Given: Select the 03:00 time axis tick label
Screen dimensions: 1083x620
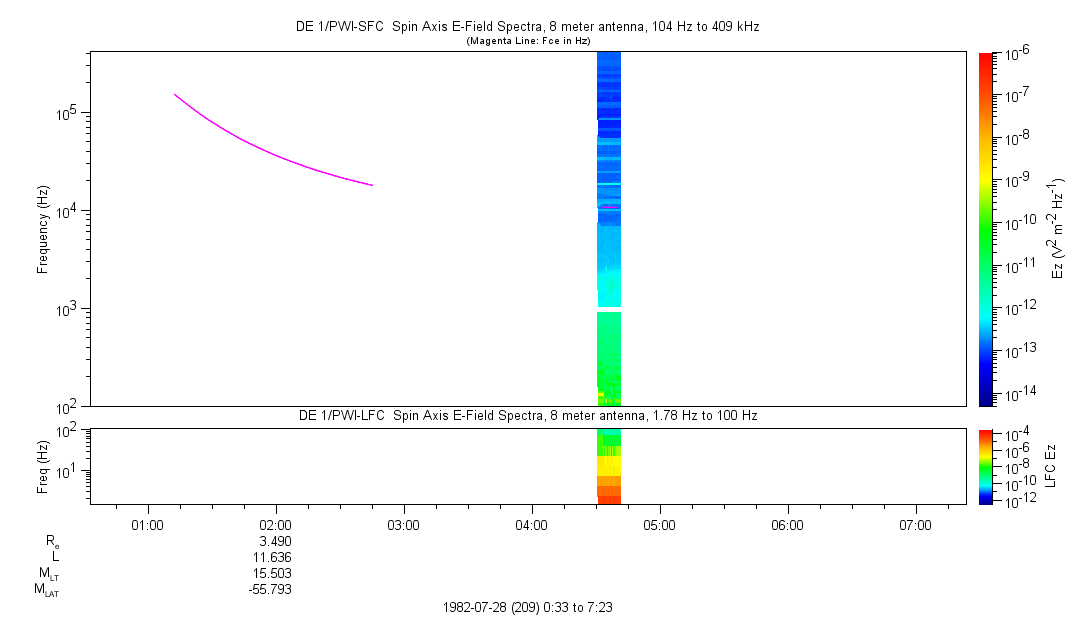Looking at the screenshot, I should tap(403, 524).
